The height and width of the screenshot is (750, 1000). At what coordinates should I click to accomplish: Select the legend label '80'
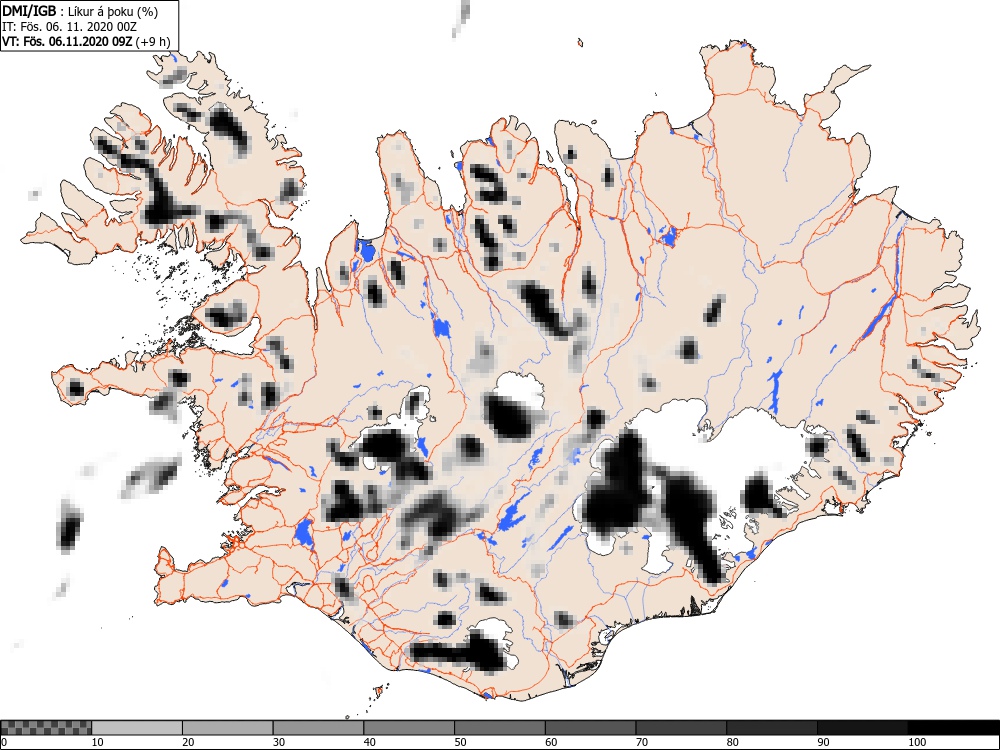pos(732,742)
